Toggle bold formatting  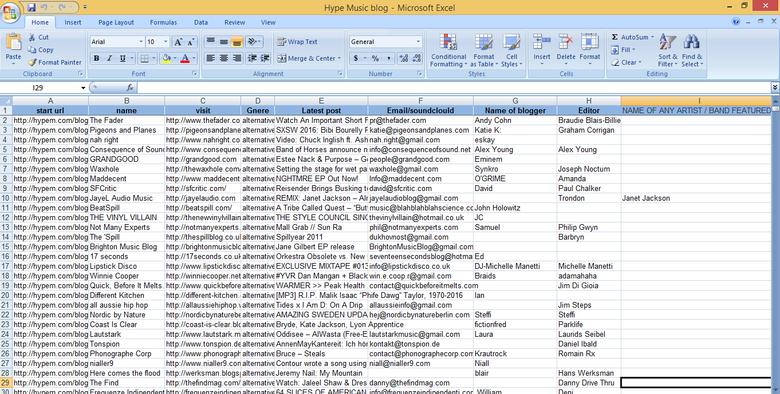(x=97, y=59)
